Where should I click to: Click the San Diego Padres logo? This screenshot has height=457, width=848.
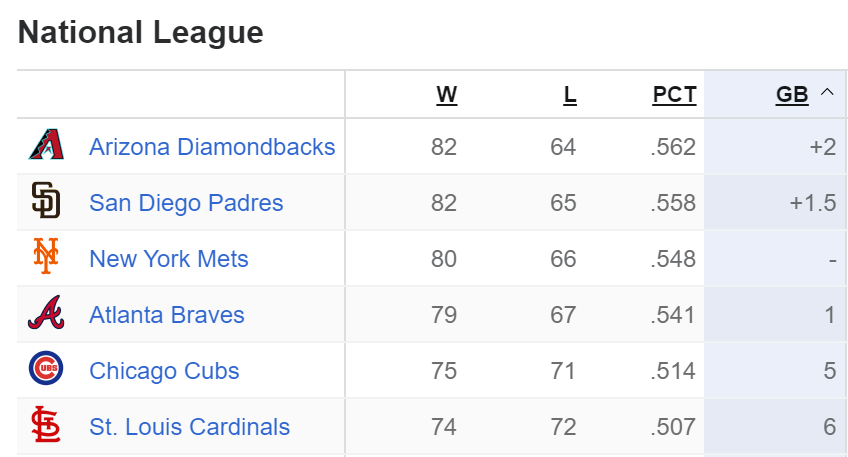click(46, 202)
